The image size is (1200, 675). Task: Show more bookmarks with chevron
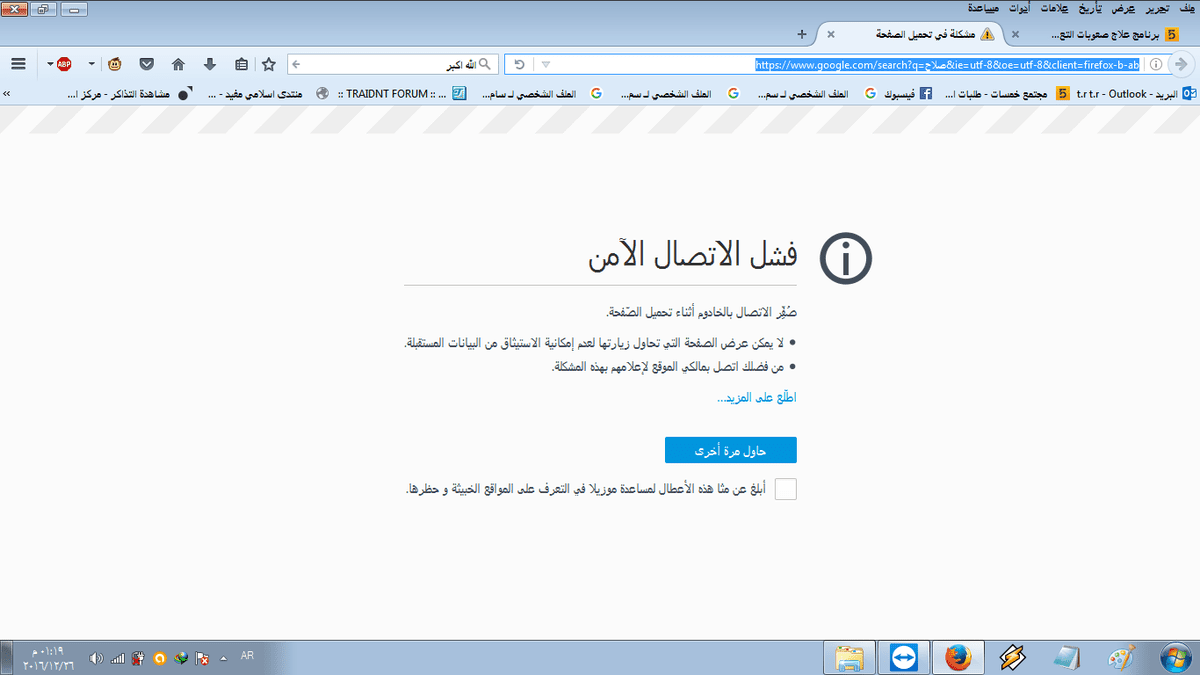tap(8, 94)
